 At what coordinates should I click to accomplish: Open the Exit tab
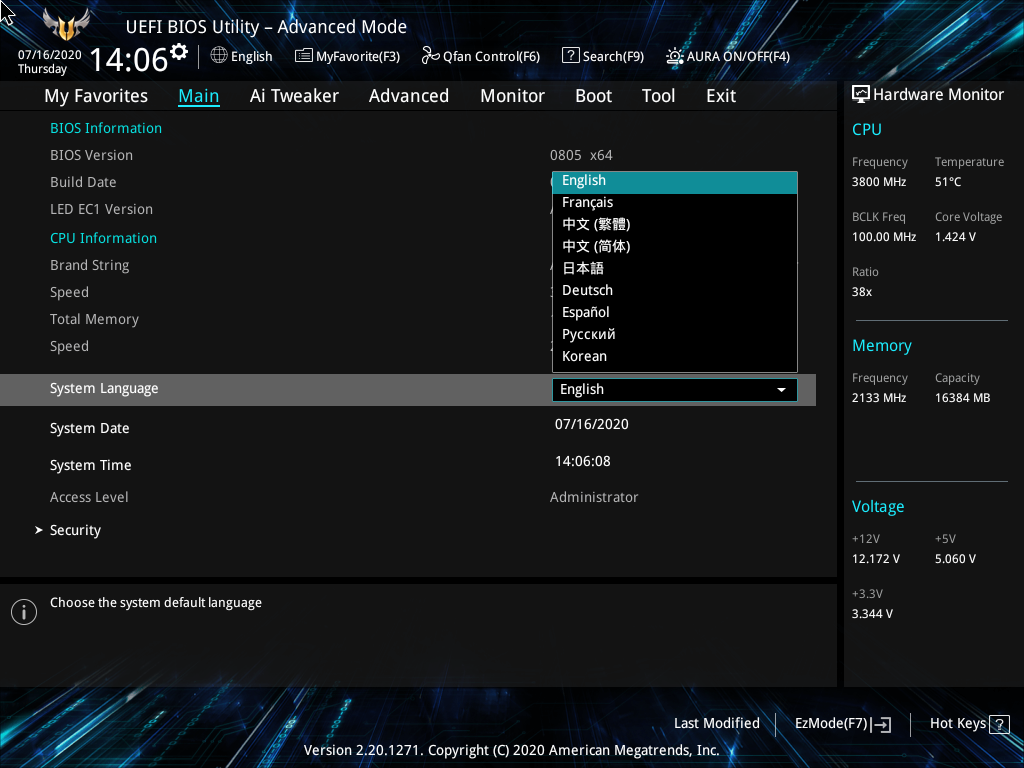(x=721, y=96)
